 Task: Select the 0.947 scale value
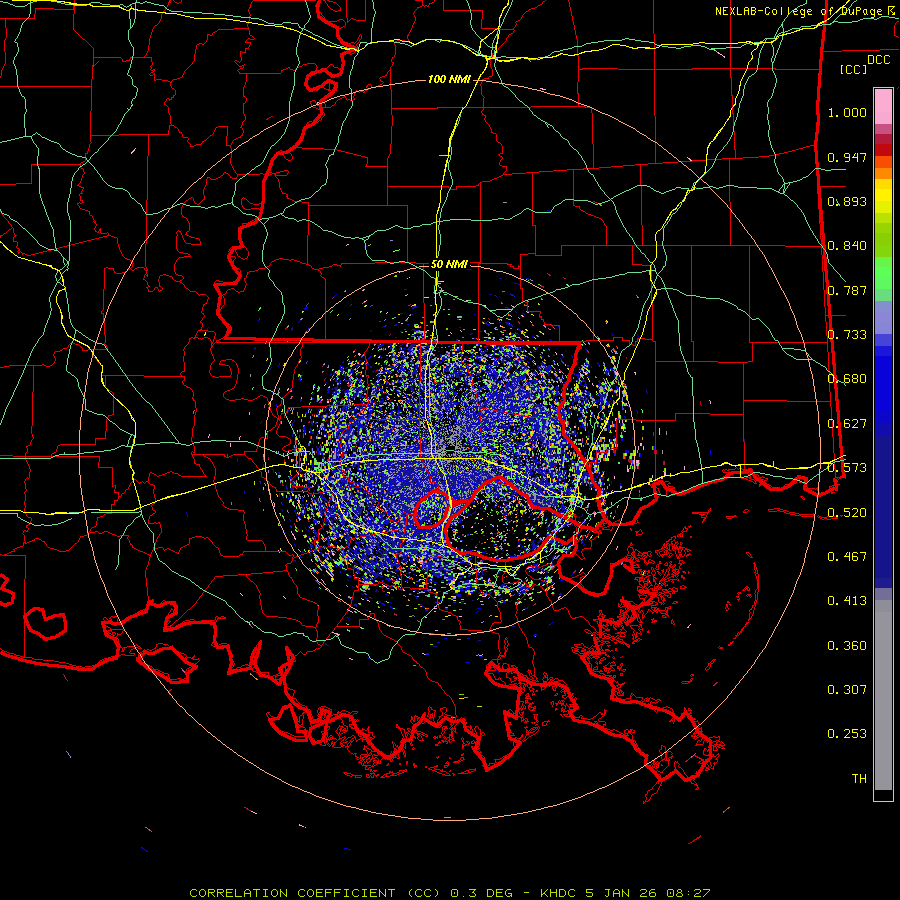coord(847,157)
